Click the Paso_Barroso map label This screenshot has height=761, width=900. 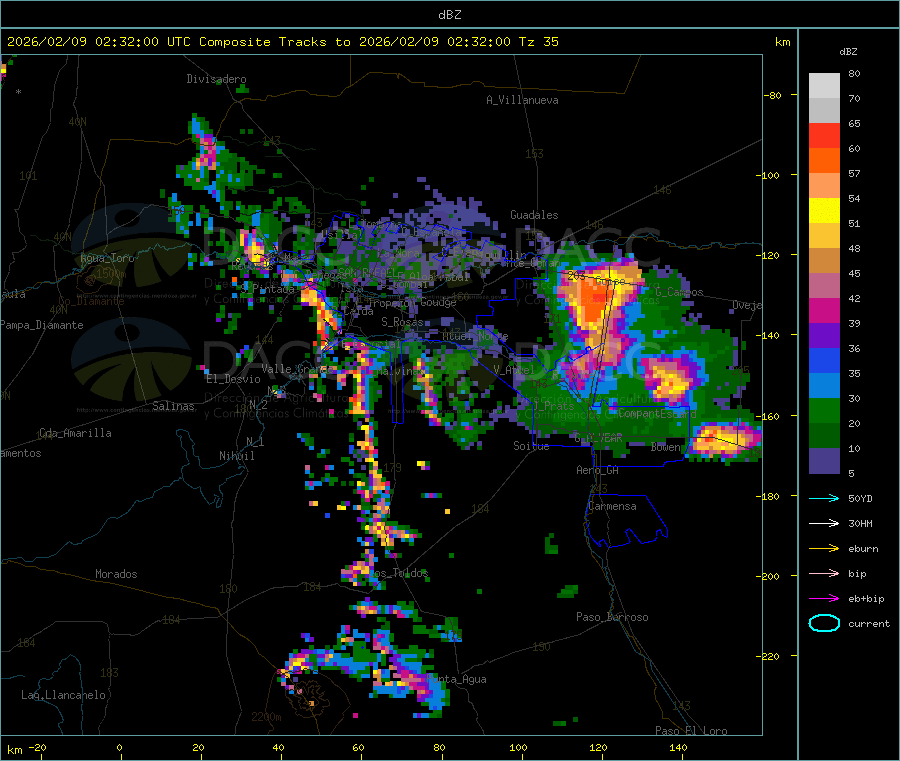[612, 617]
